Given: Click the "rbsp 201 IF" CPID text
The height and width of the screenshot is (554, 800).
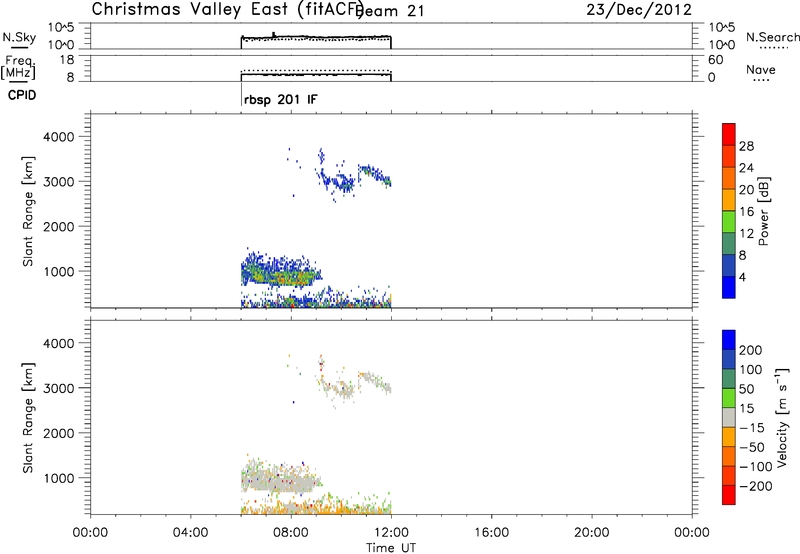Looking at the screenshot, I should 280,99.
